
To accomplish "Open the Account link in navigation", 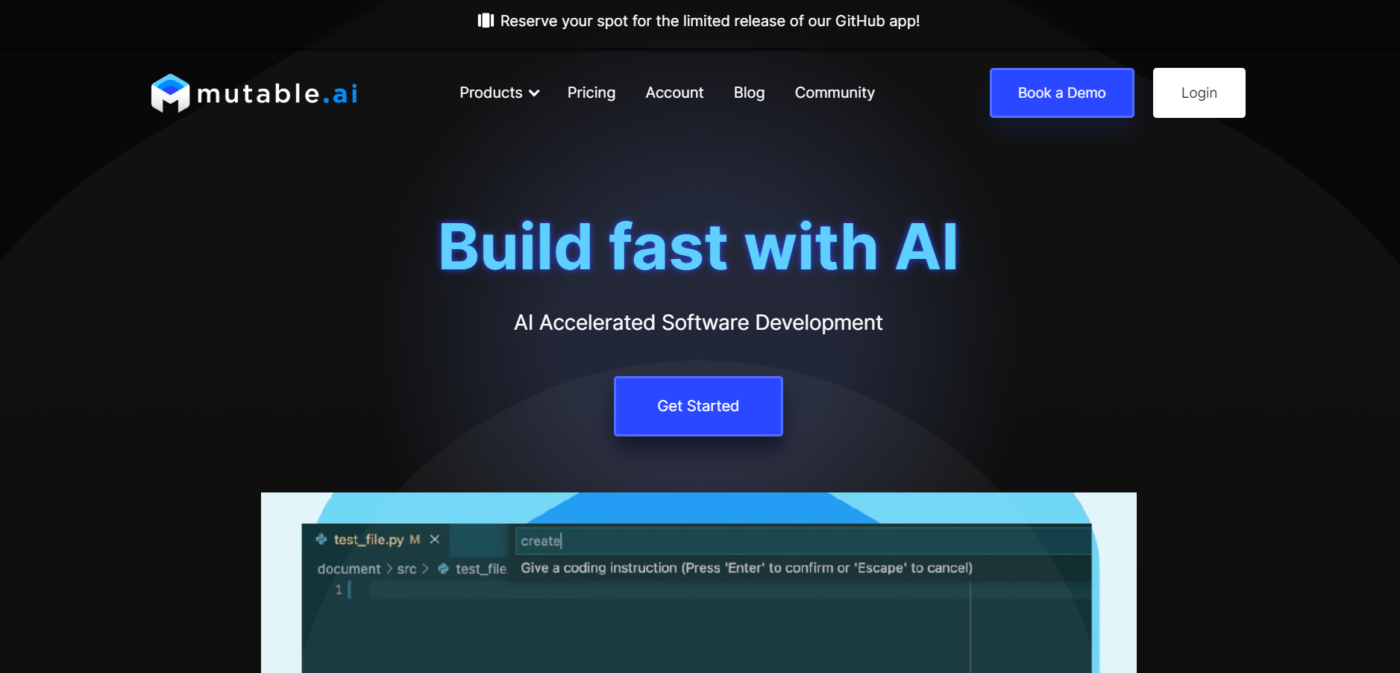I will click(x=674, y=93).
